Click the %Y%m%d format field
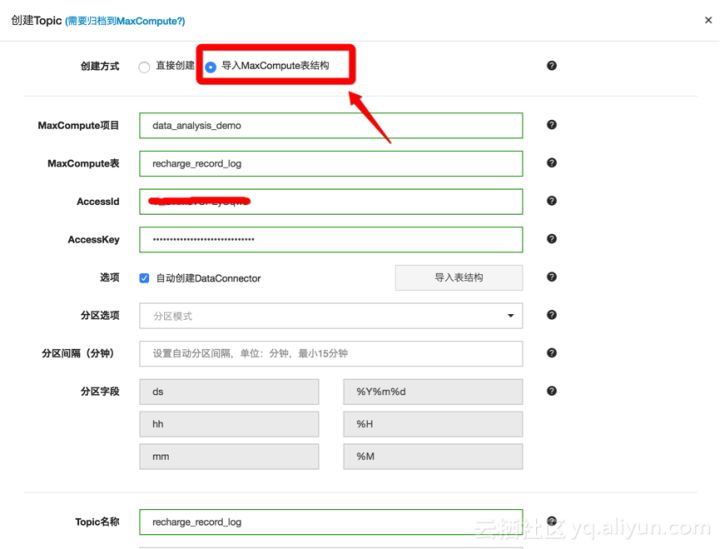Screen dimensions: 720x549 coord(433,392)
